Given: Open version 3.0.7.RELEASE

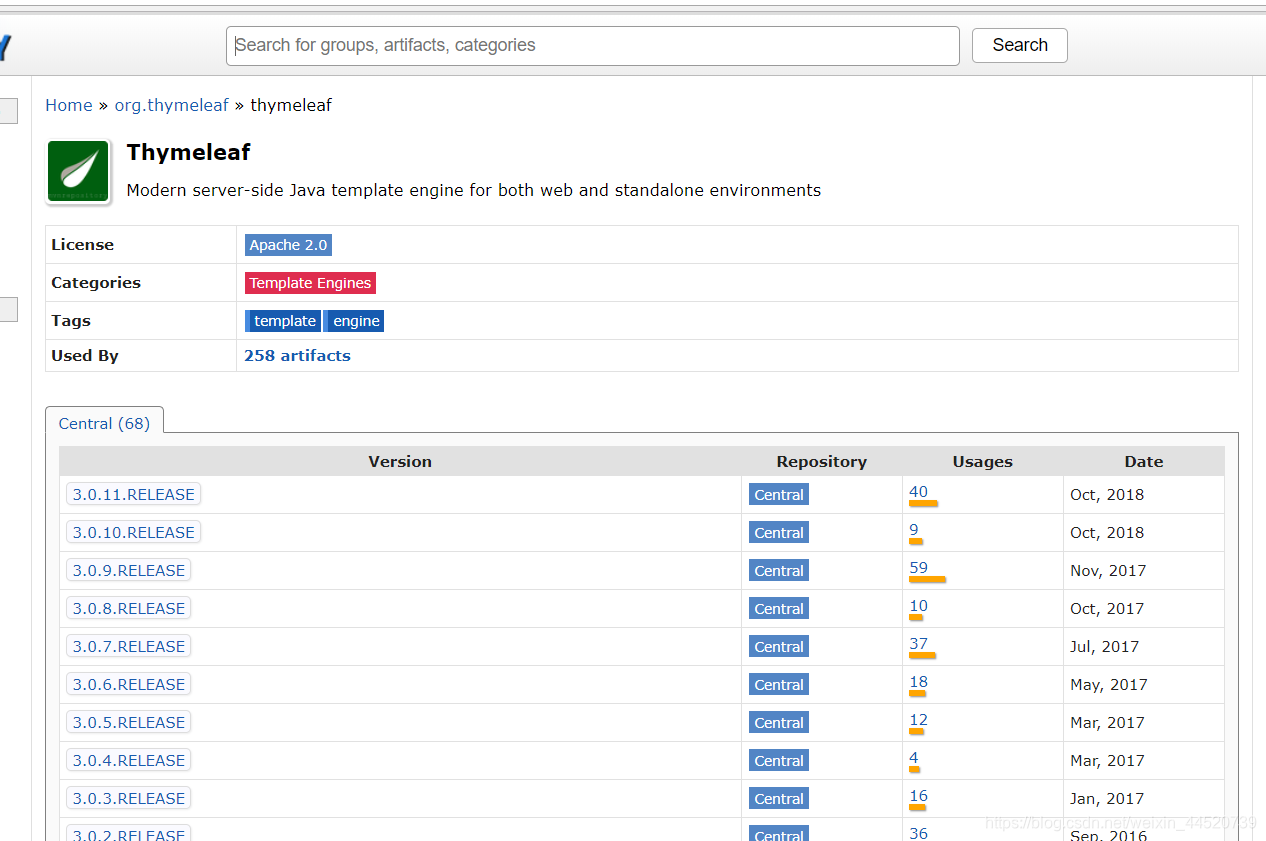Looking at the screenshot, I should coord(129,646).
